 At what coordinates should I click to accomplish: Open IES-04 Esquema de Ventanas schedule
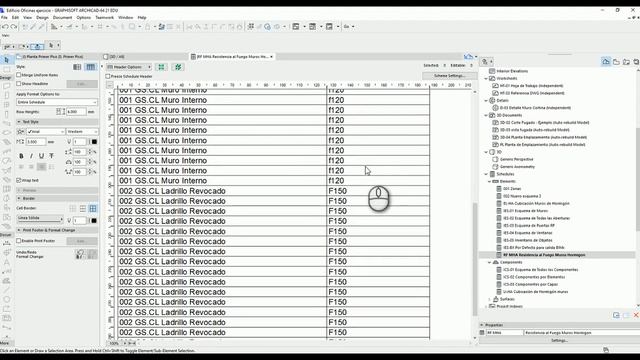(527, 233)
